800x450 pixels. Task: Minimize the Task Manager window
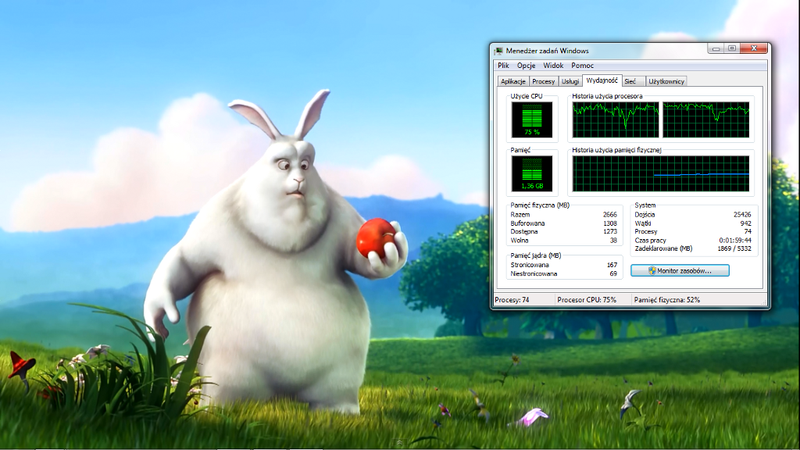(715, 48)
